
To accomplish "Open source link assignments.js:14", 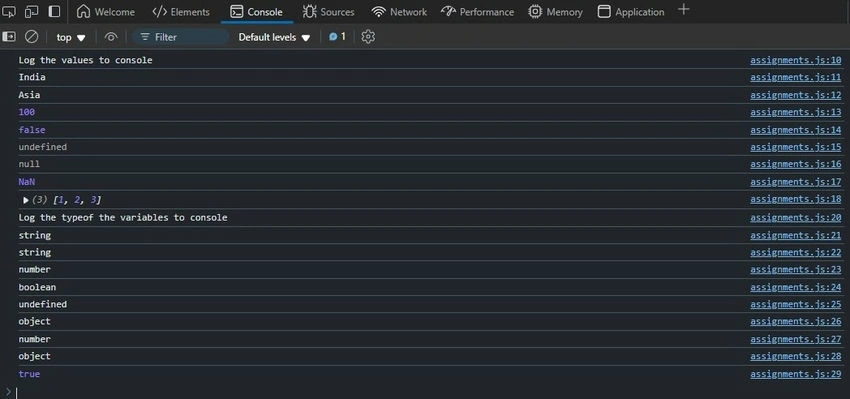I will point(795,130).
